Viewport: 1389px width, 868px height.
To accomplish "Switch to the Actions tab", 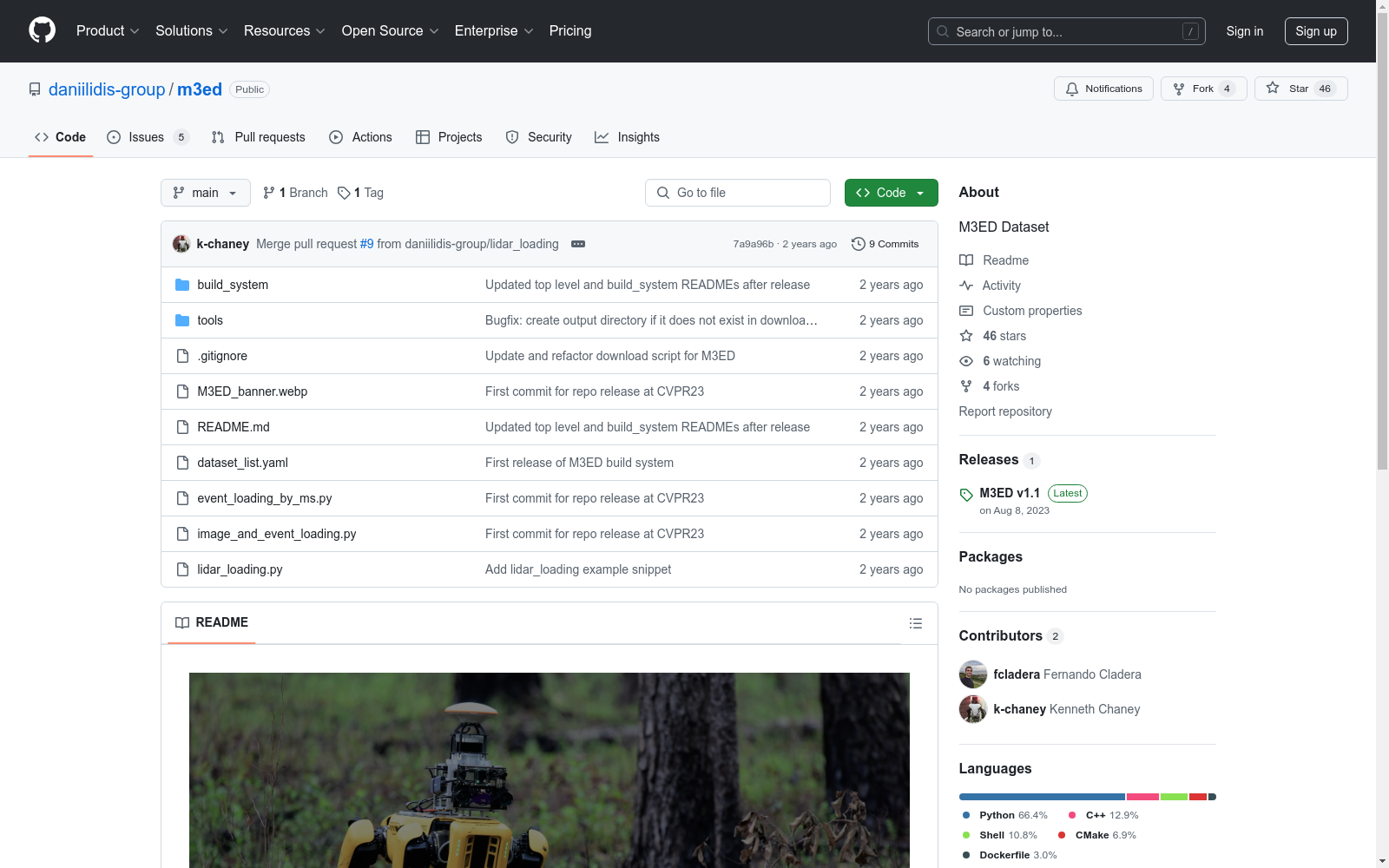I will [360, 137].
